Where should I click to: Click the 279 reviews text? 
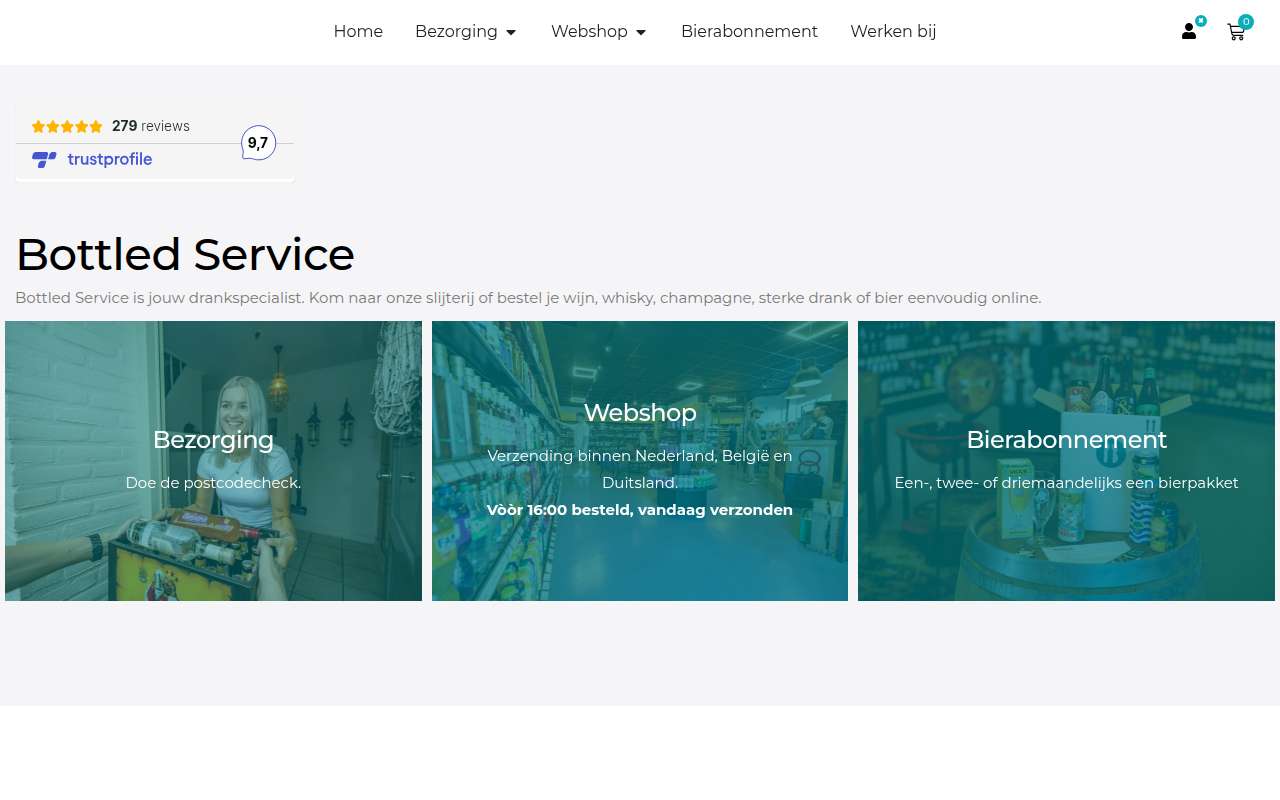(151, 126)
